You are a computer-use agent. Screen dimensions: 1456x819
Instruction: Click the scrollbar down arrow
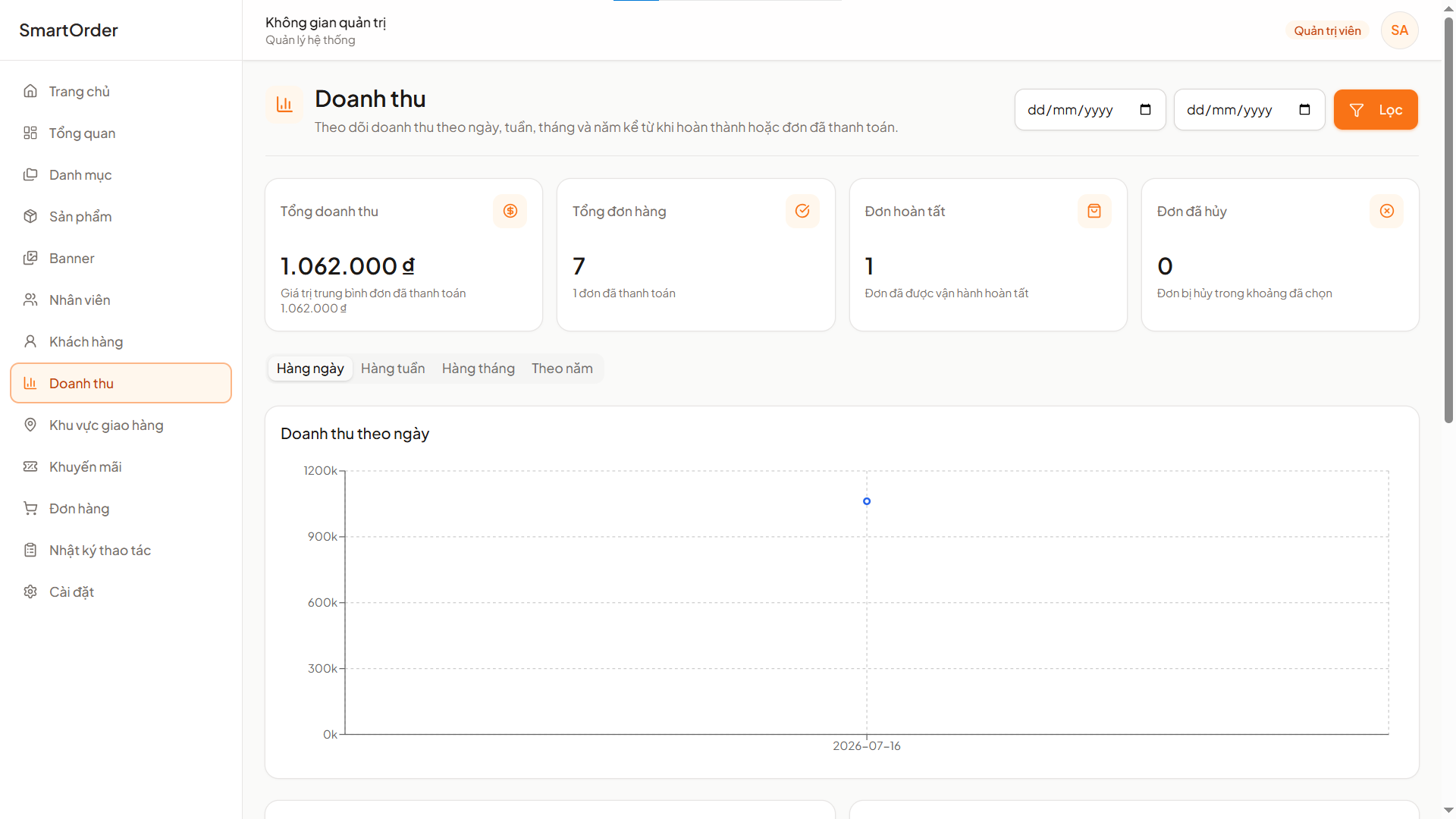(x=1448, y=811)
